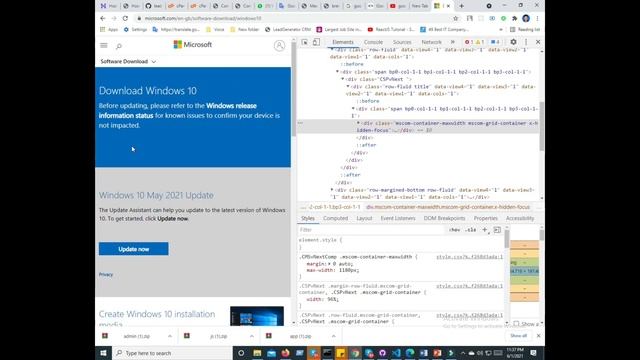The width and height of the screenshot is (640, 360).
Task: Expand the "row-margined-bottom row-fluid" div
Action: tap(332, 190)
